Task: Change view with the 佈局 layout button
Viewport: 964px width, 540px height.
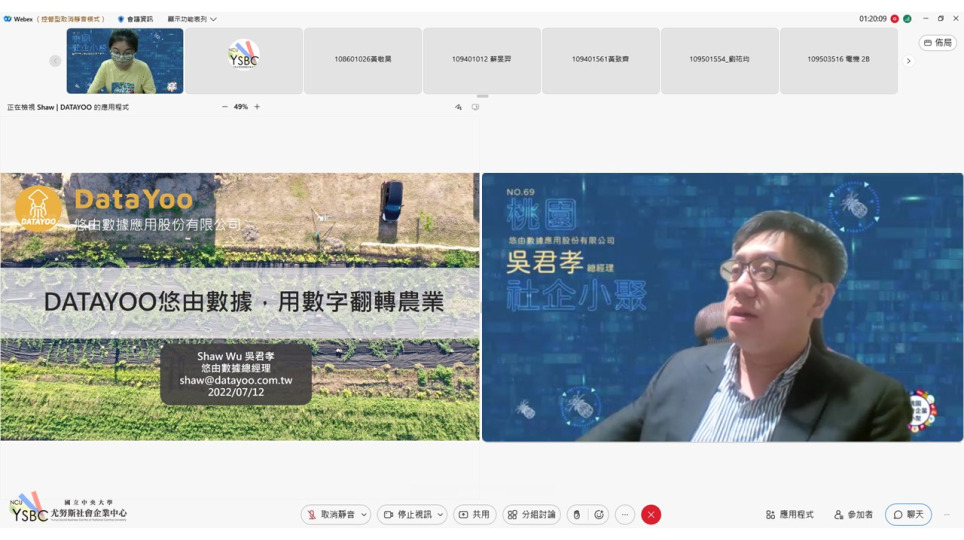Action: click(937, 43)
